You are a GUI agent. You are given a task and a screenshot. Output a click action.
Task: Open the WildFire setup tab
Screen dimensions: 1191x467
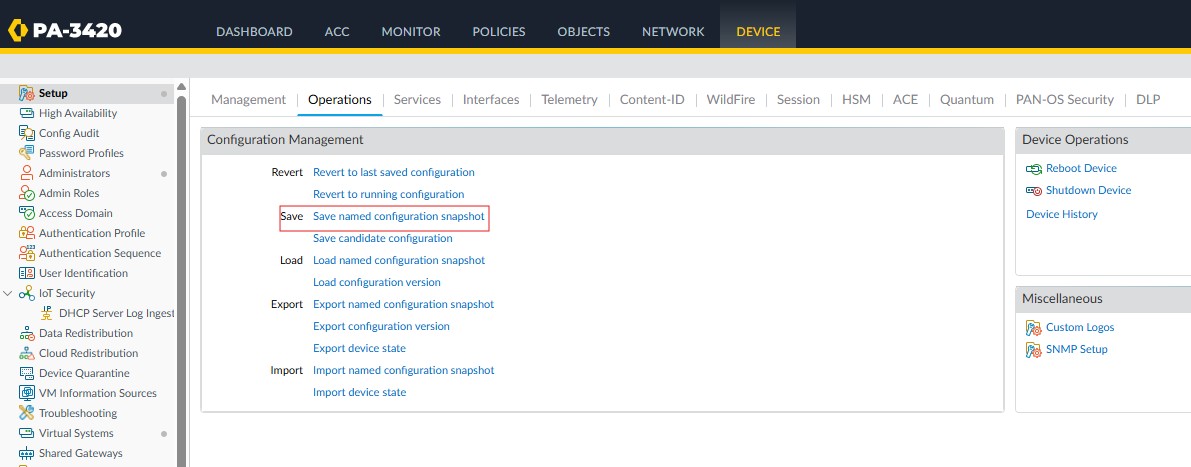pyautogui.click(x=730, y=99)
